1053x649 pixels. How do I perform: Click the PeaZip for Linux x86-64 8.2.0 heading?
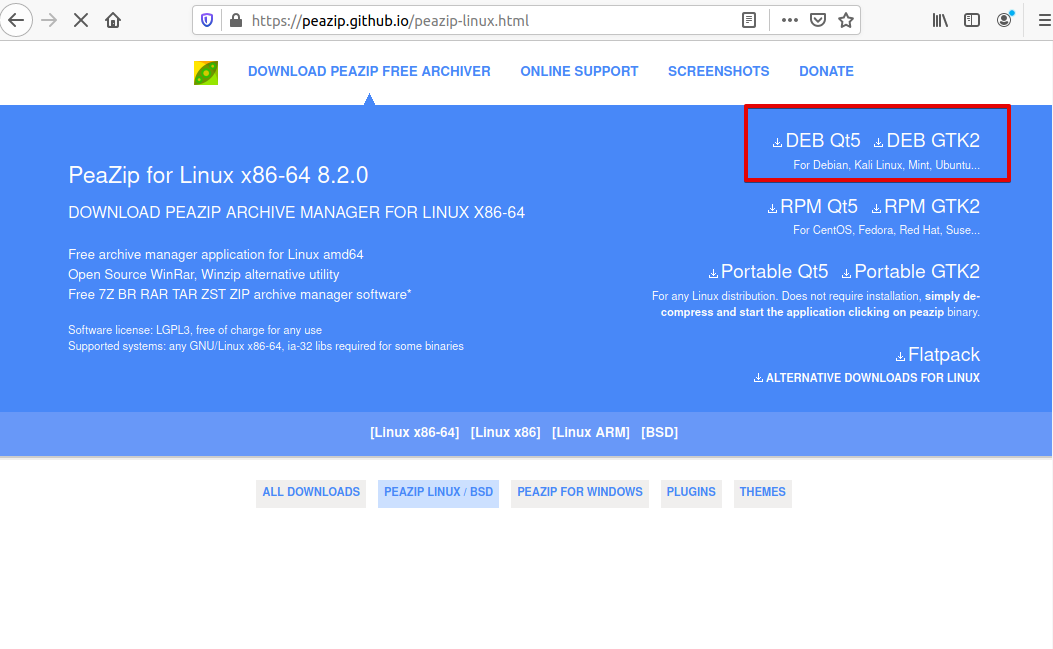[218, 175]
